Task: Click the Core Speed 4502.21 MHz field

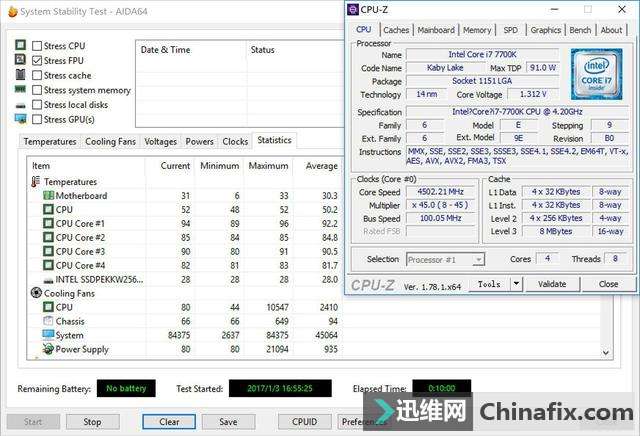Action: click(440, 191)
